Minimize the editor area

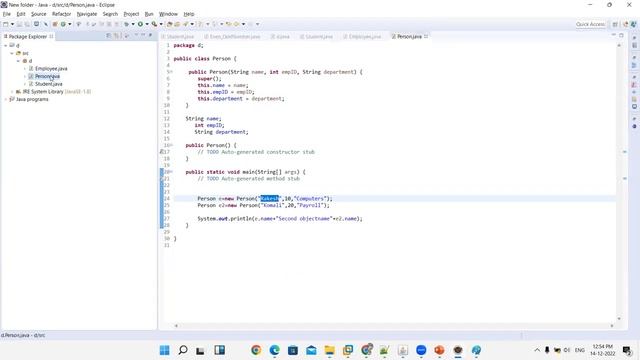(x=613, y=36)
